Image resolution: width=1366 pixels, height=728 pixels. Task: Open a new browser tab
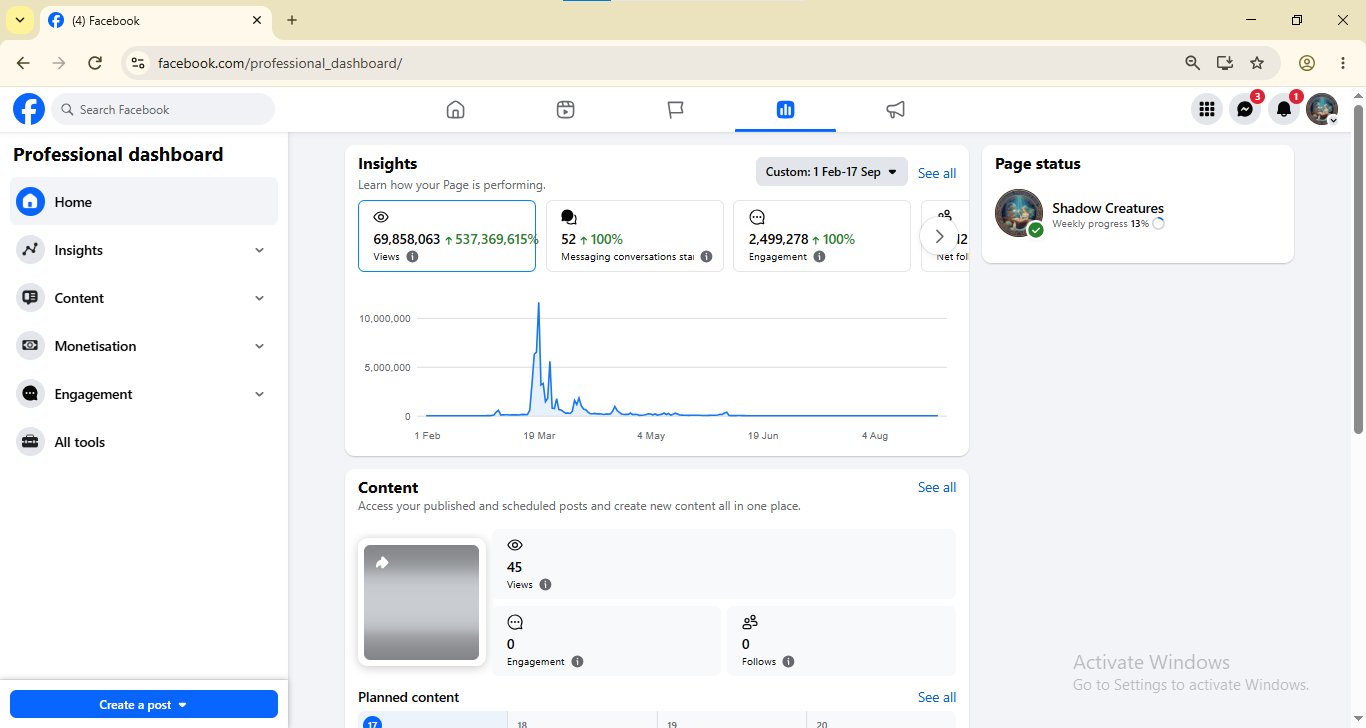pyautogui.click(x=292, y=20)
